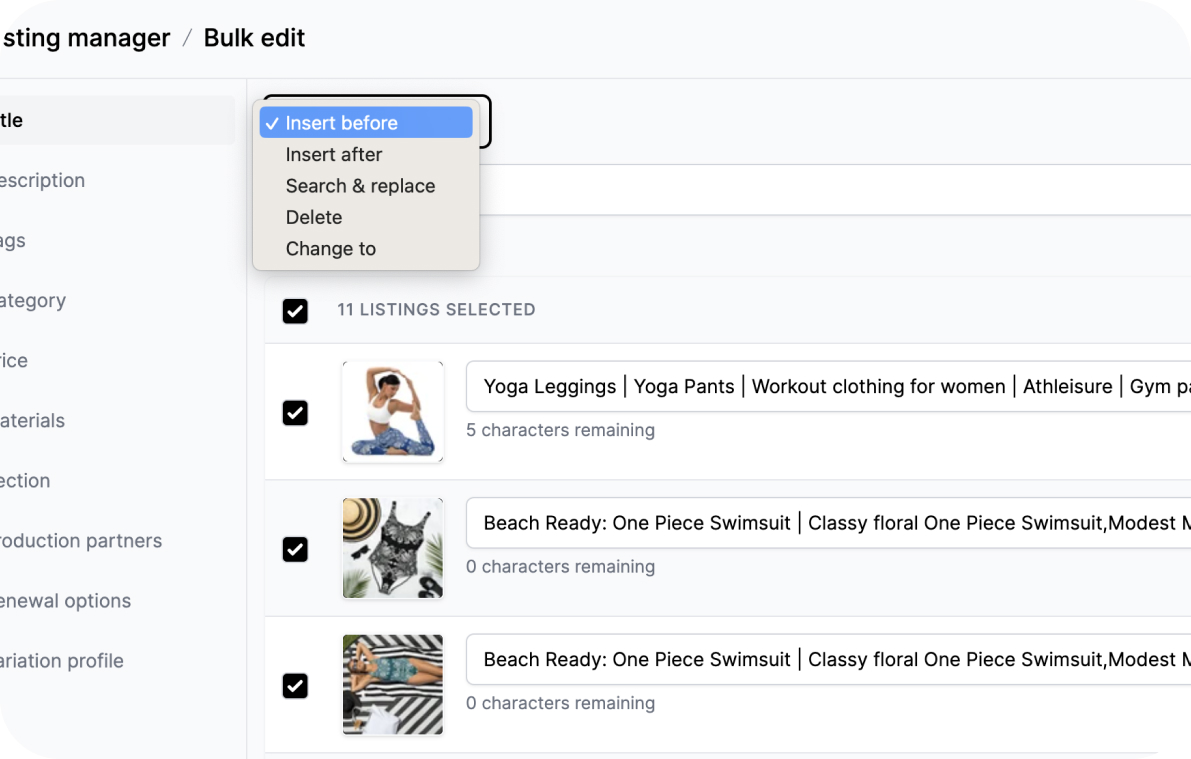Go to the Materials section
The image size is (1191, 759).
(x=60, y=420)
